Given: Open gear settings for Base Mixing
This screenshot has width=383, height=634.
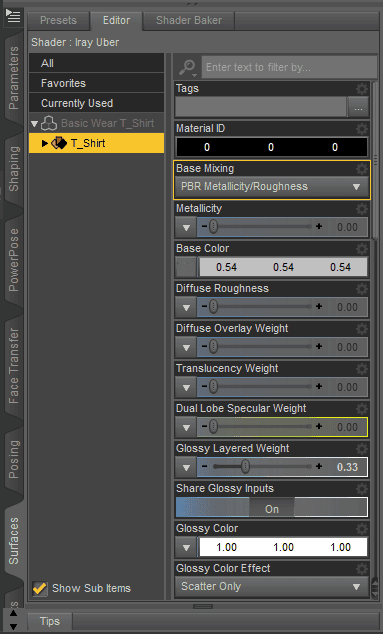Looking at the screenshot, I should point(362,169).
